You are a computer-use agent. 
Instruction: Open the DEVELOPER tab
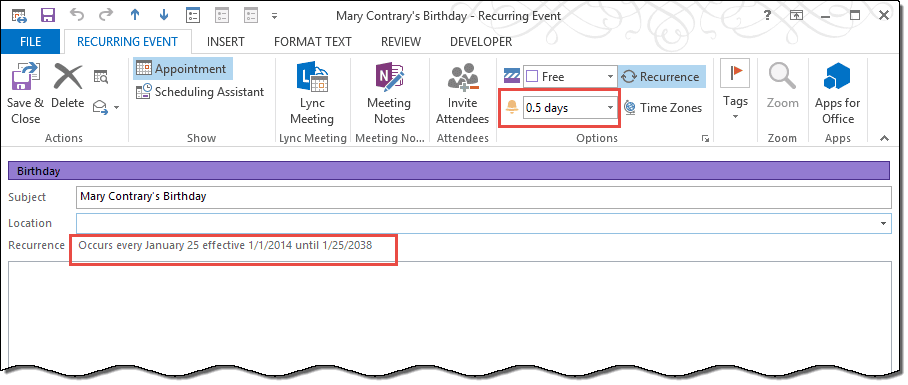tap(481, 42)
